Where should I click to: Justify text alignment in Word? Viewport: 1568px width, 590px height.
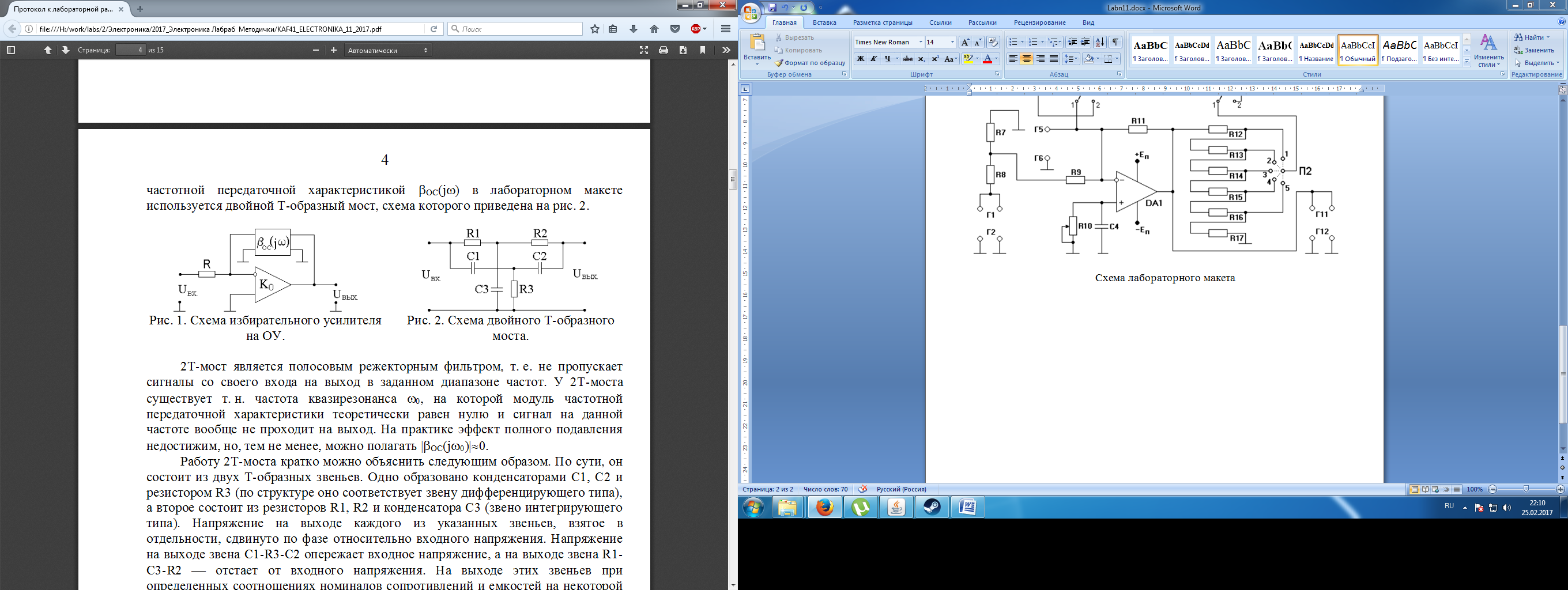(x=1054, y=59)
